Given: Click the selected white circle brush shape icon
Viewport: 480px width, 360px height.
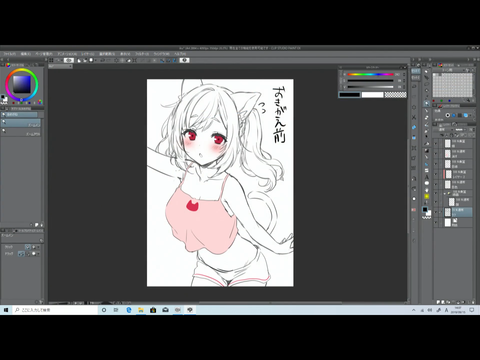Looking at the screenshot, I should coord(448,115).
